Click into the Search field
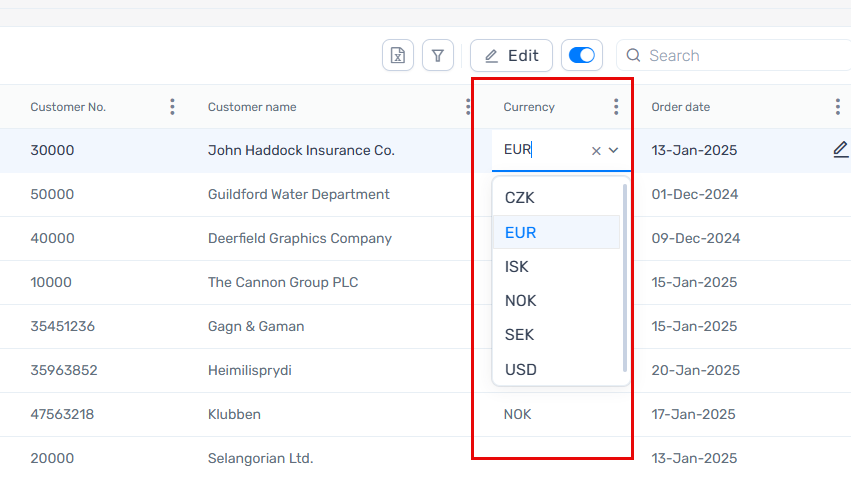This screenshot has width=851, height=480. [x=740, y=56]
